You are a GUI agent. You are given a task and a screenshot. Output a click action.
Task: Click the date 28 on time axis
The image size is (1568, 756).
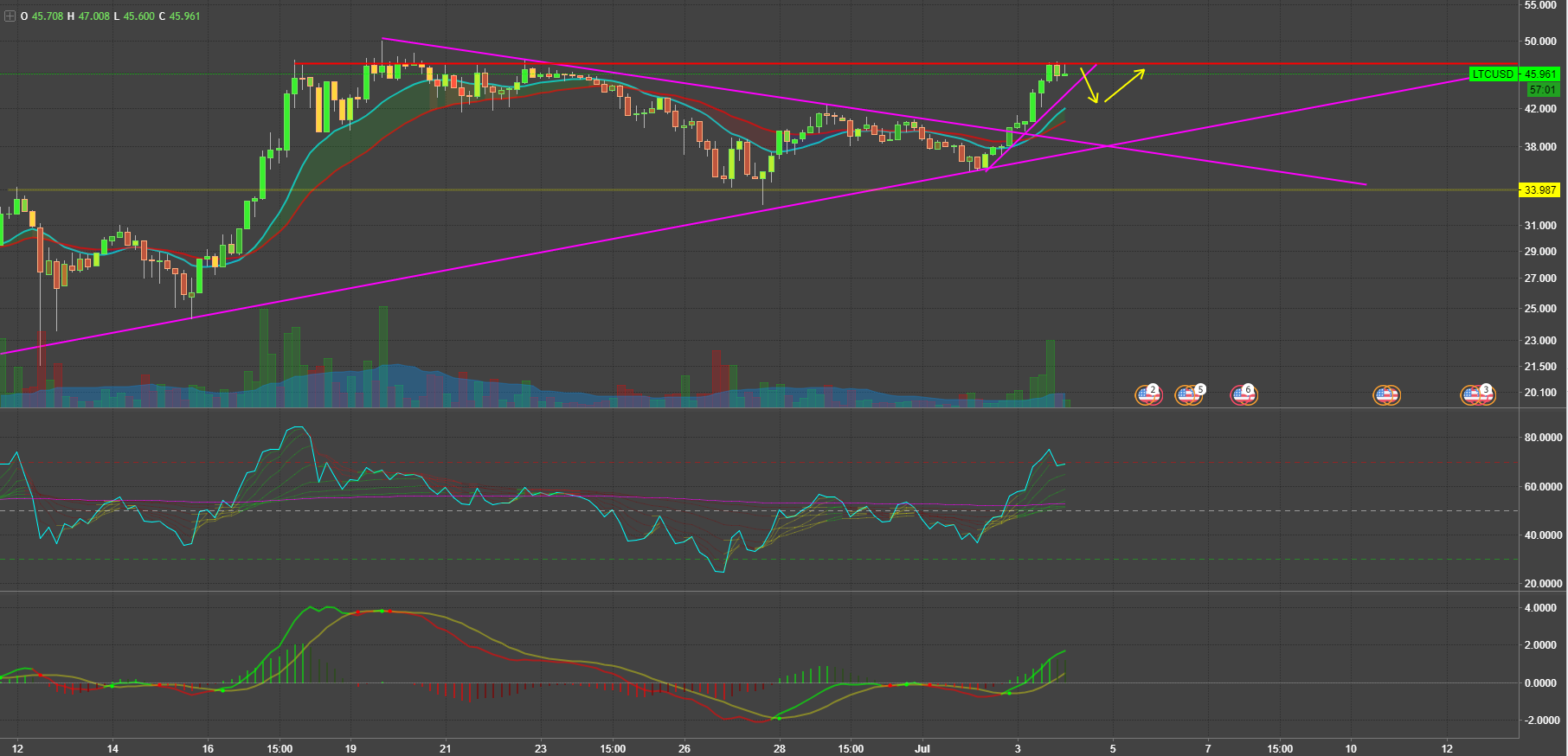point(779,748)
